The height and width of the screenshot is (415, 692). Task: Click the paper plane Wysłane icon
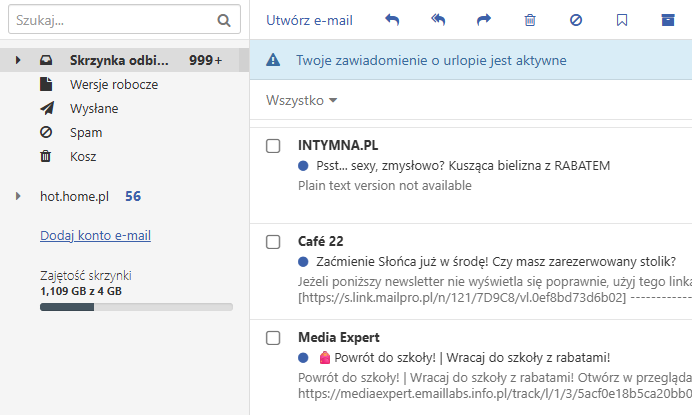47,108
